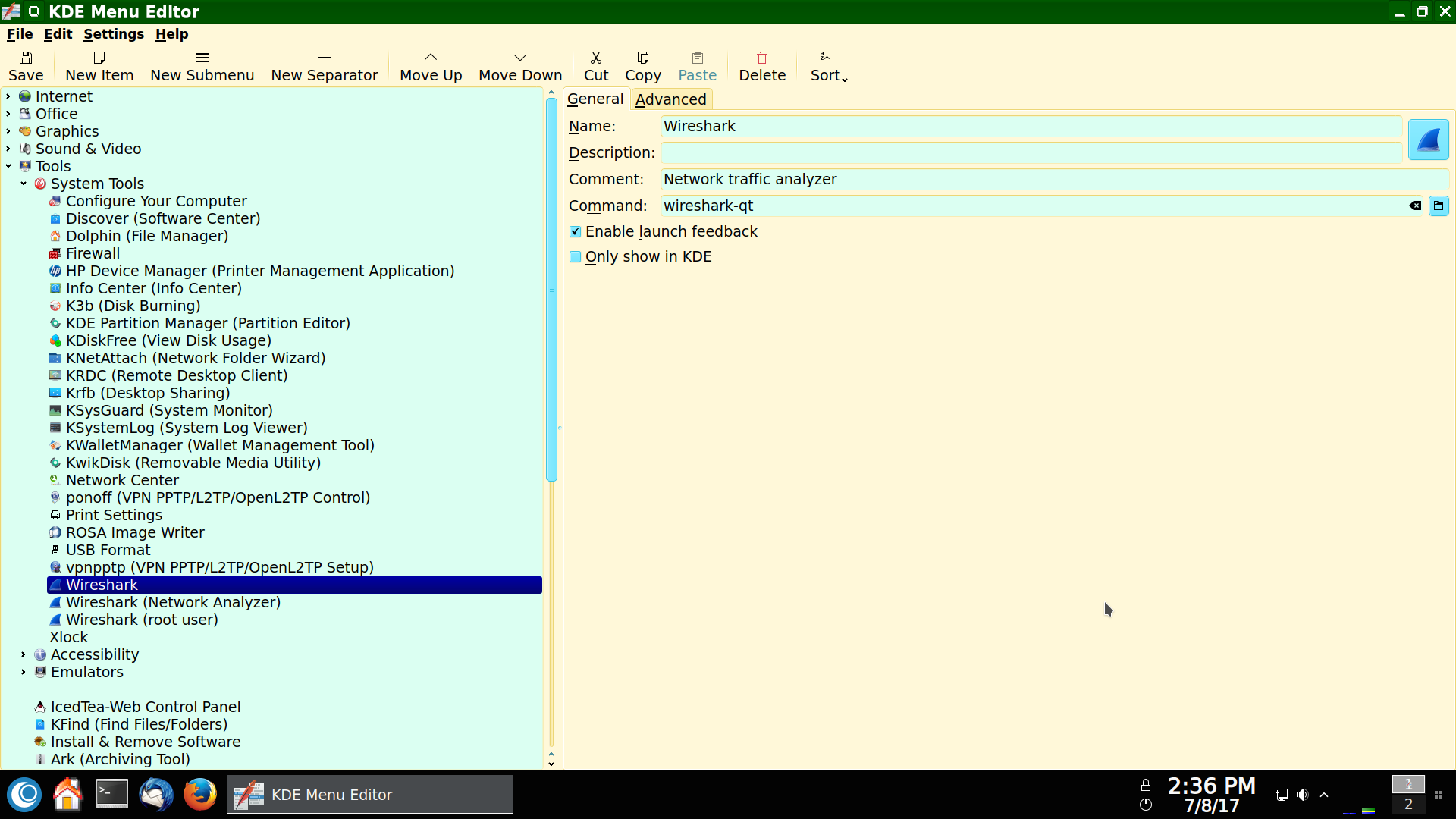Launch the terminal from taskbar
Image resolution: width=1456 pixels, height=819 pixels.
coord(112,795)
